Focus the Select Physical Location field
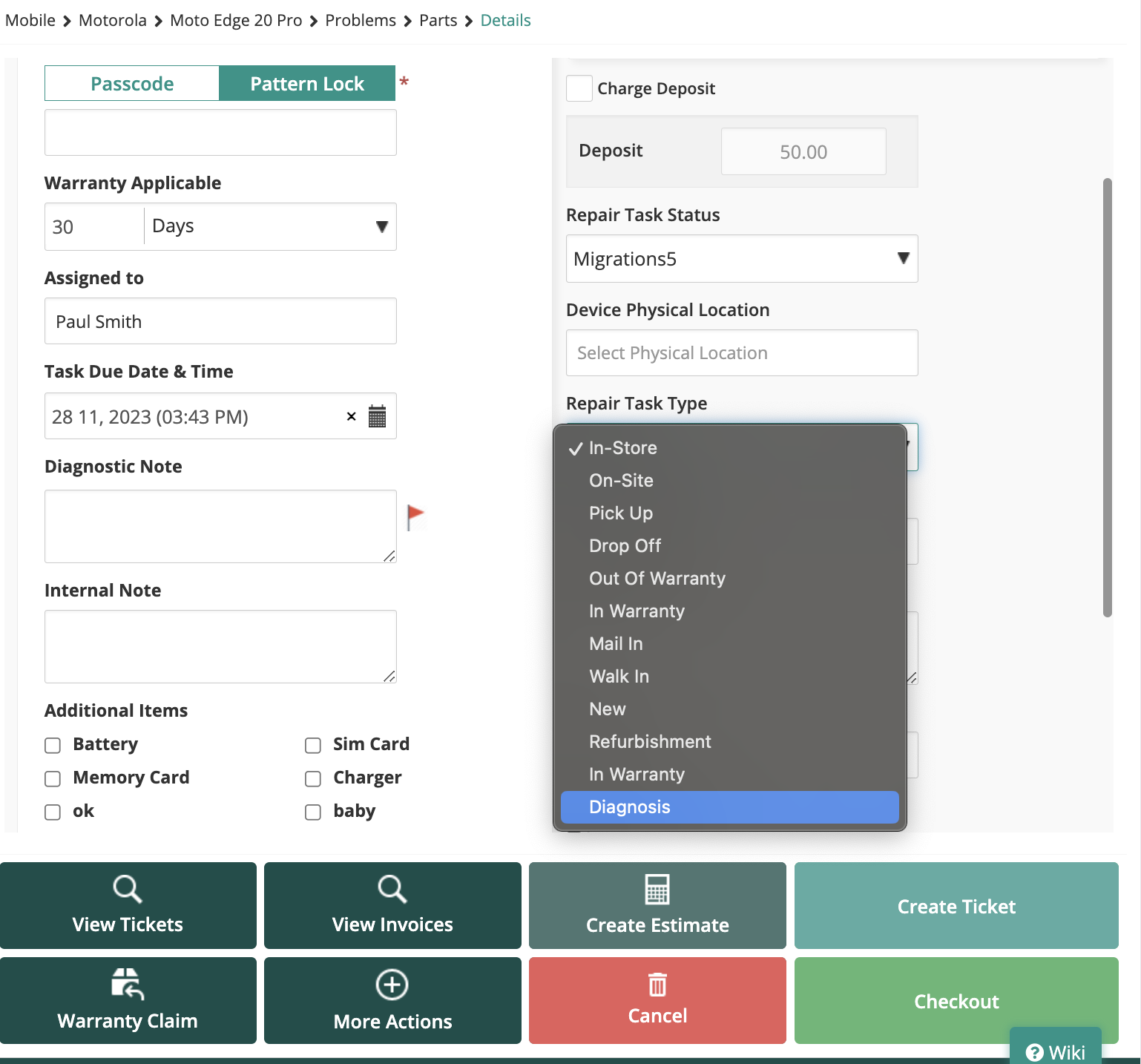The image size is (1141, 1064). [x=742, y=352]
